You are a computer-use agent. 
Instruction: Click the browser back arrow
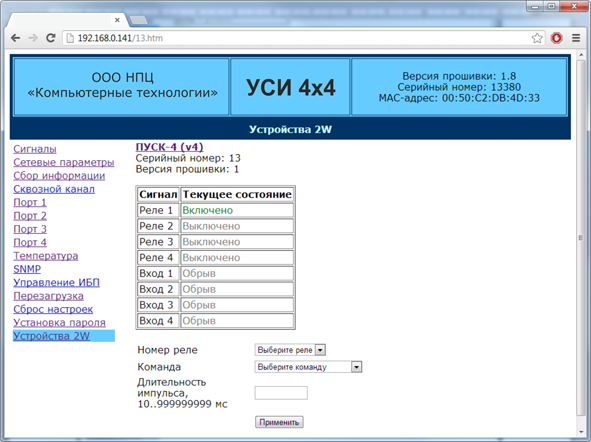point(15,38)
